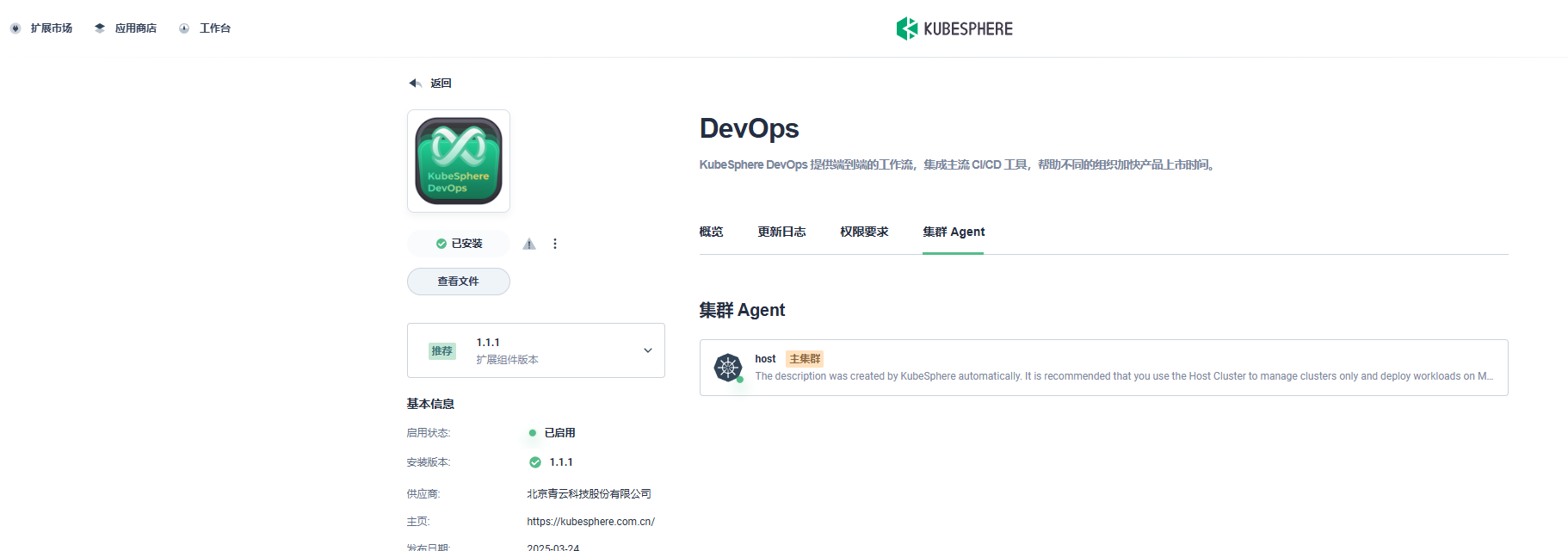Click the KubeSphere DevOps extension logo

point(459,161)
